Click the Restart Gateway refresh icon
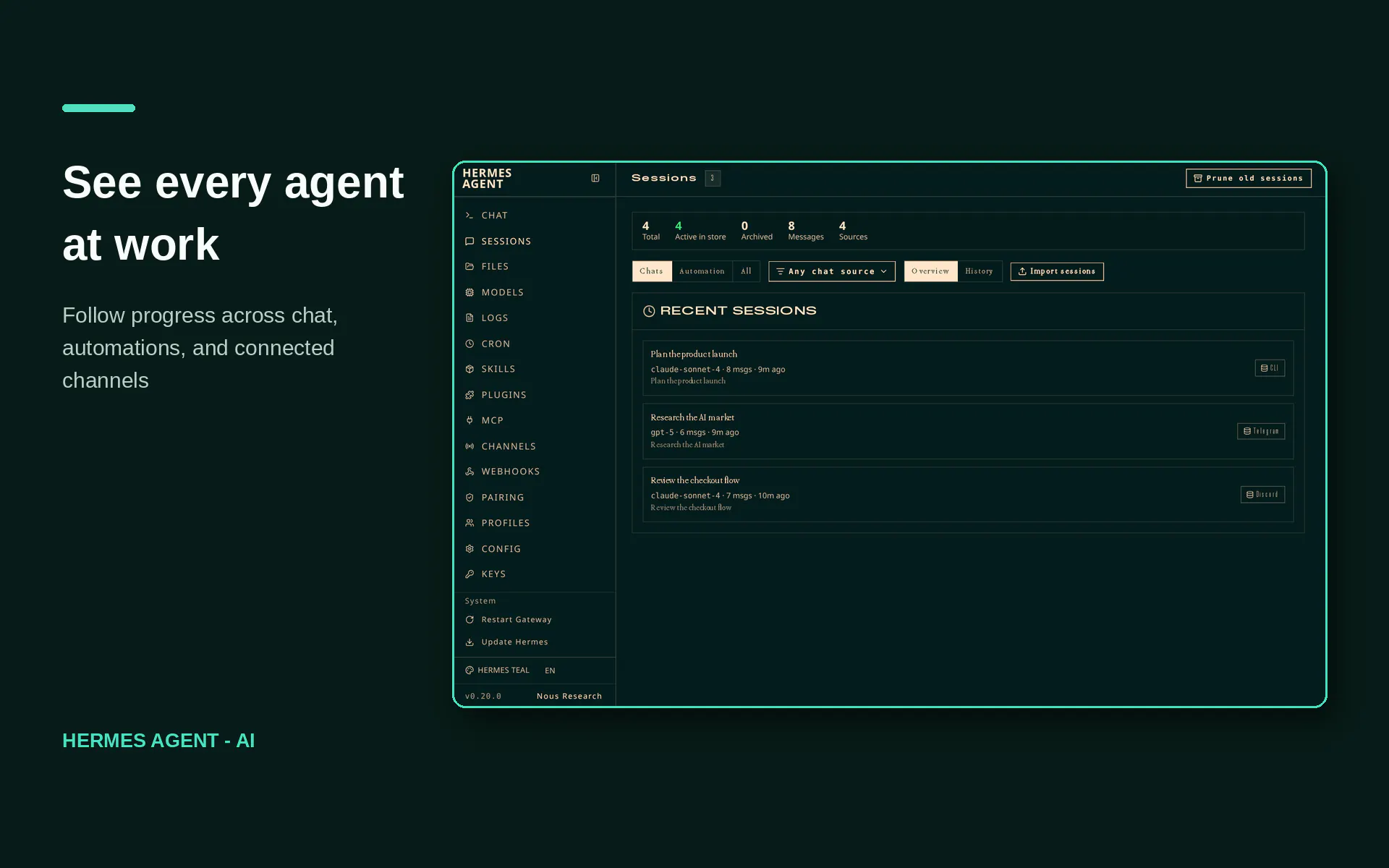The image size is (1389, 868). click(470, 620)
